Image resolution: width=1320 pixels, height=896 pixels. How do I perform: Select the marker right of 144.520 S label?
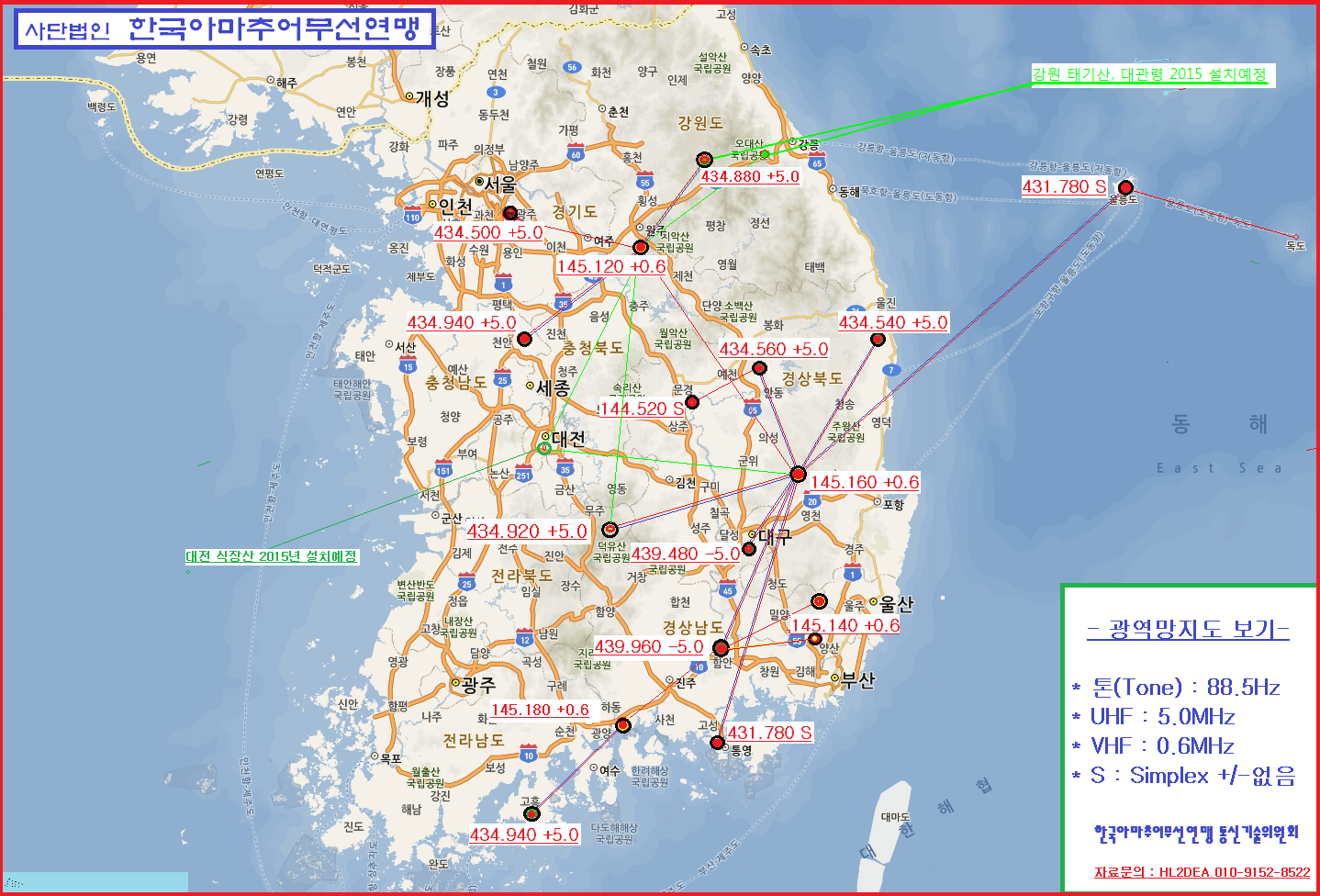[x=692, y=401]
